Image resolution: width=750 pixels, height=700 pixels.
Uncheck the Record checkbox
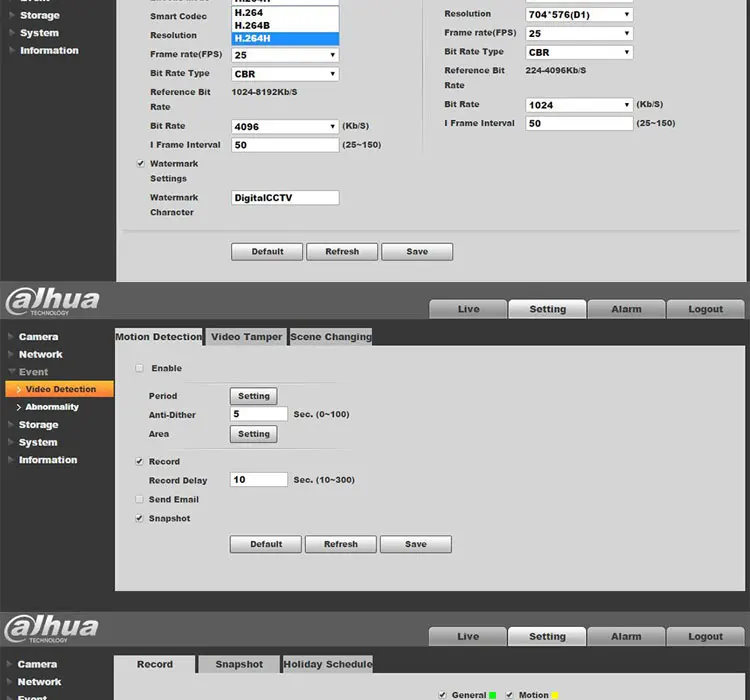pos(139,461)
